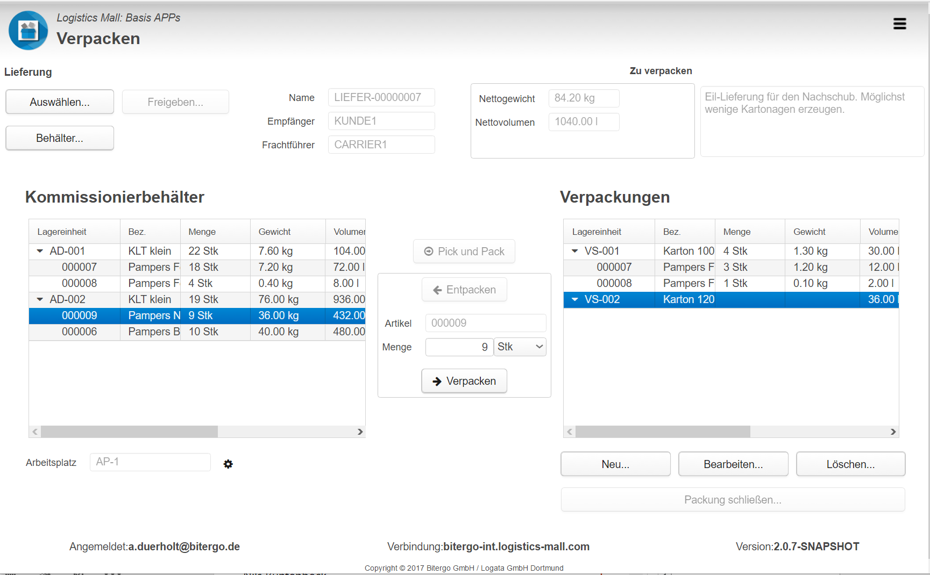930x575 pixels.
Task: Click the Arbeitsplatz field AP-1
Action: tap(150, 462)
